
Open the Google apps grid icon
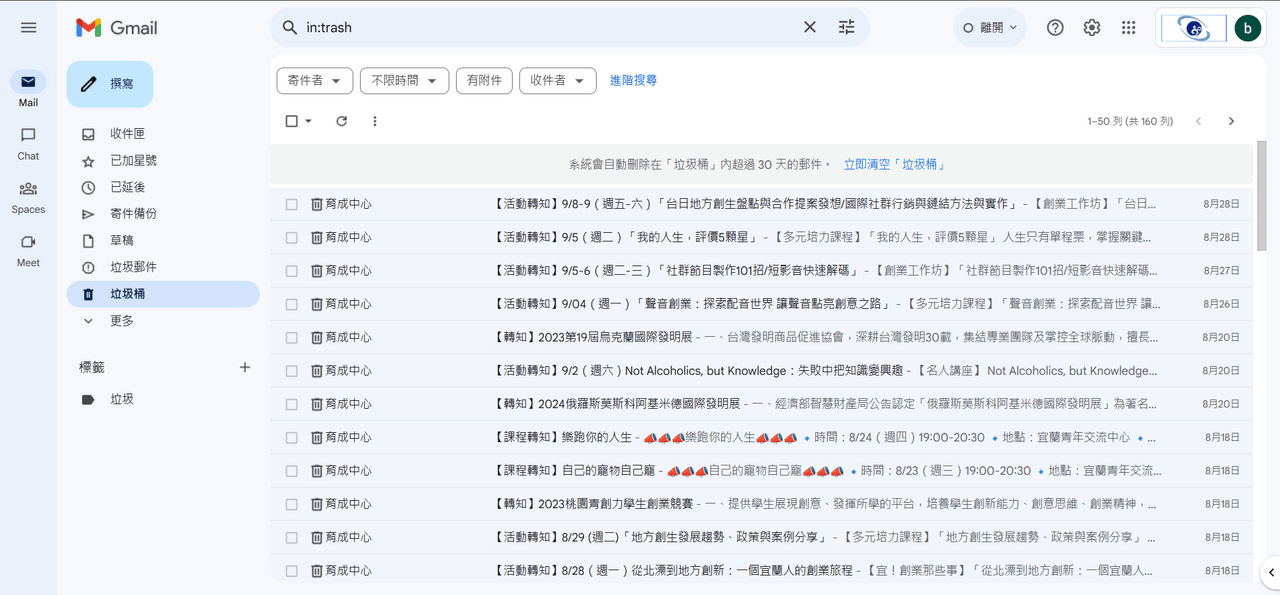(1129, 28)
